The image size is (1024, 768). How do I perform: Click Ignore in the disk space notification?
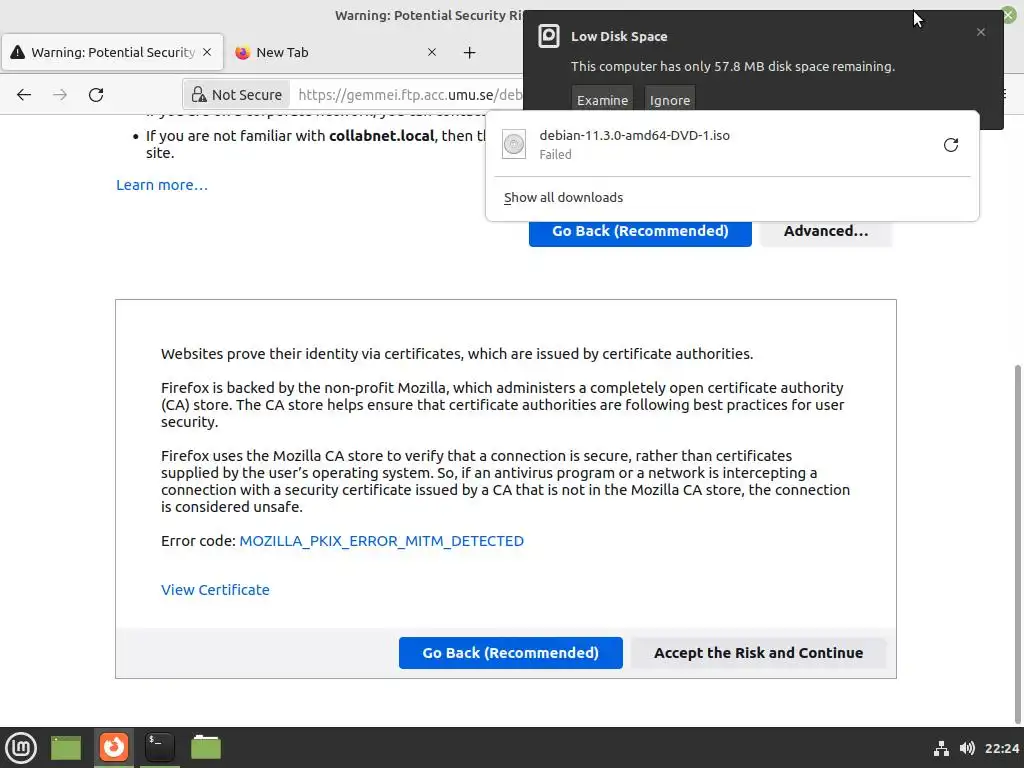670,100
